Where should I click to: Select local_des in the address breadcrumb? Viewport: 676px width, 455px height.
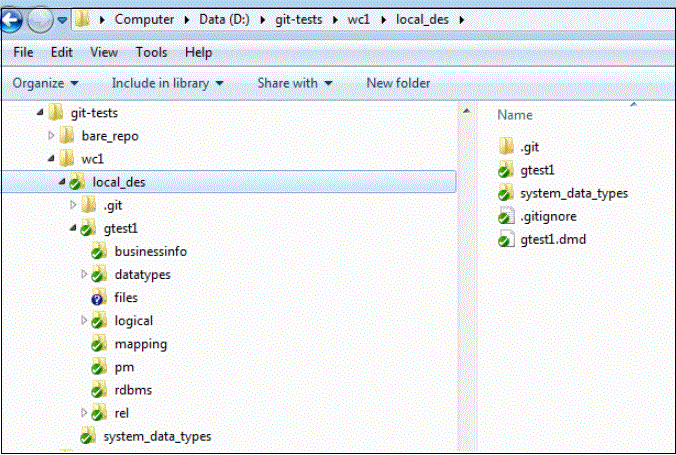422,19
